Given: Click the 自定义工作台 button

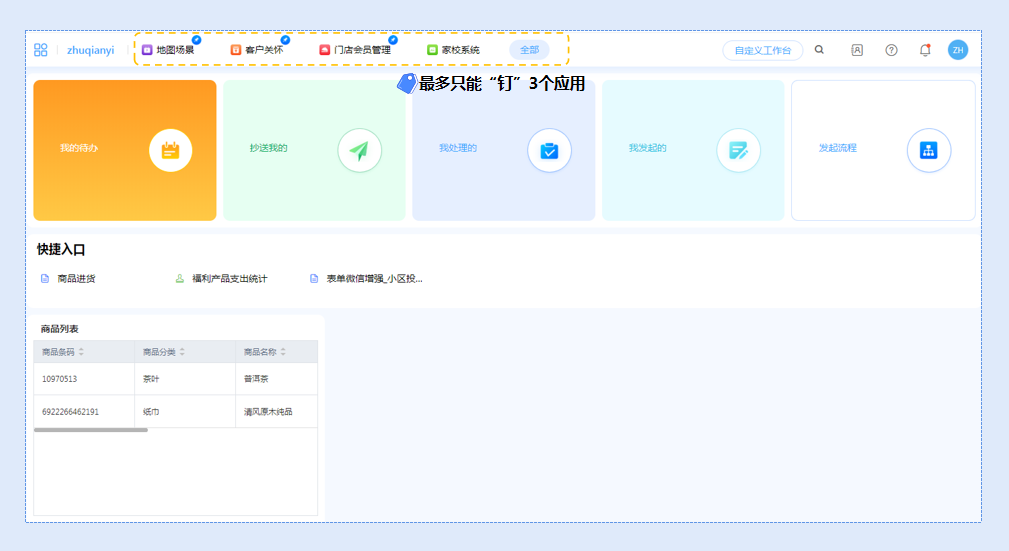Looking at the screenshot, I should [762, 51].
